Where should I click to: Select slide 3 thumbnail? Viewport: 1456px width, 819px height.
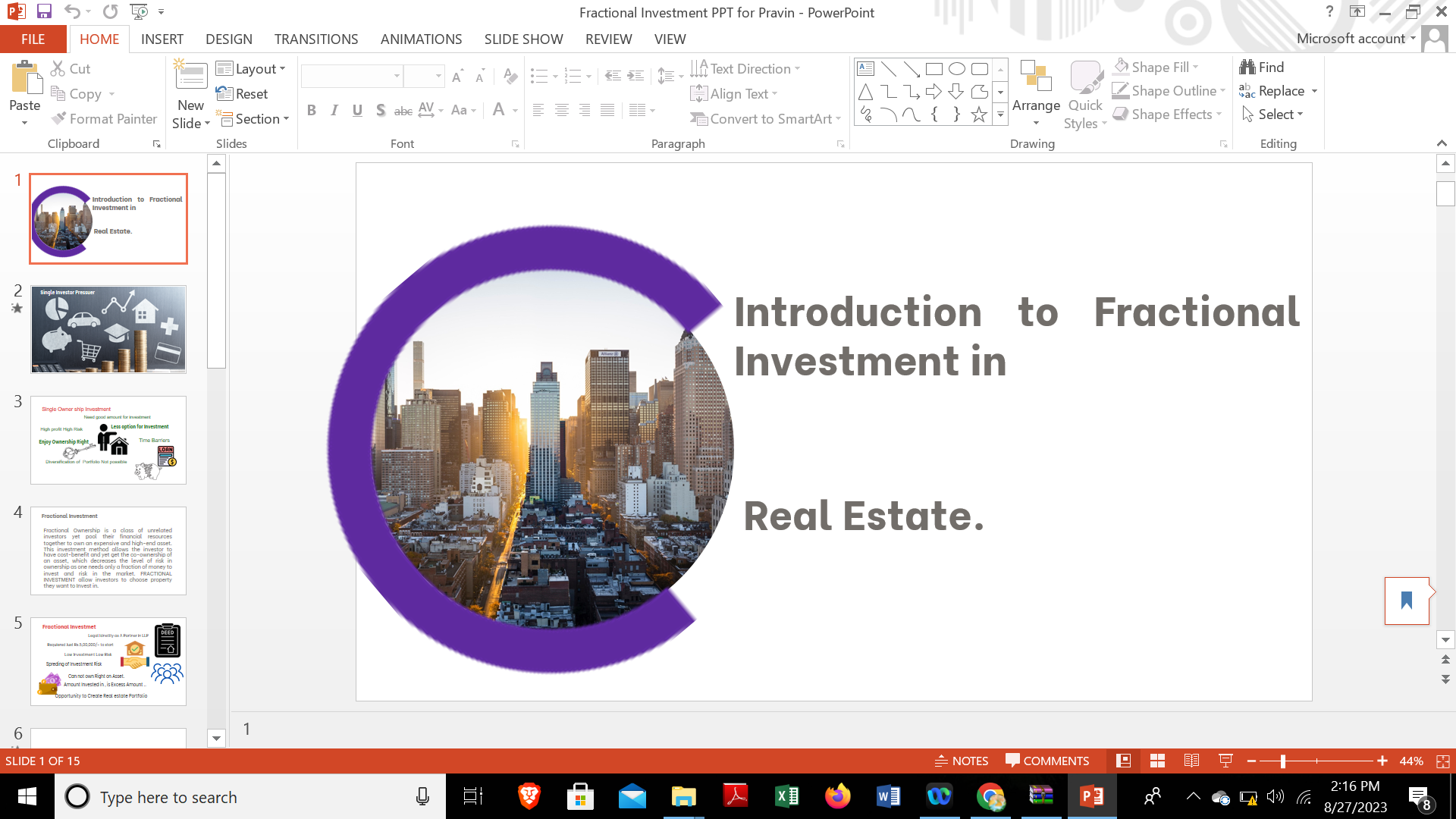[108, 440]
